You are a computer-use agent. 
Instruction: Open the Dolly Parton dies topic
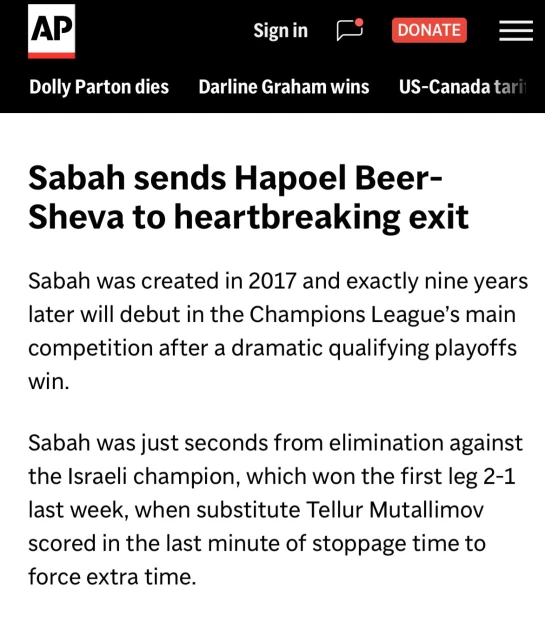pos(99,87)
